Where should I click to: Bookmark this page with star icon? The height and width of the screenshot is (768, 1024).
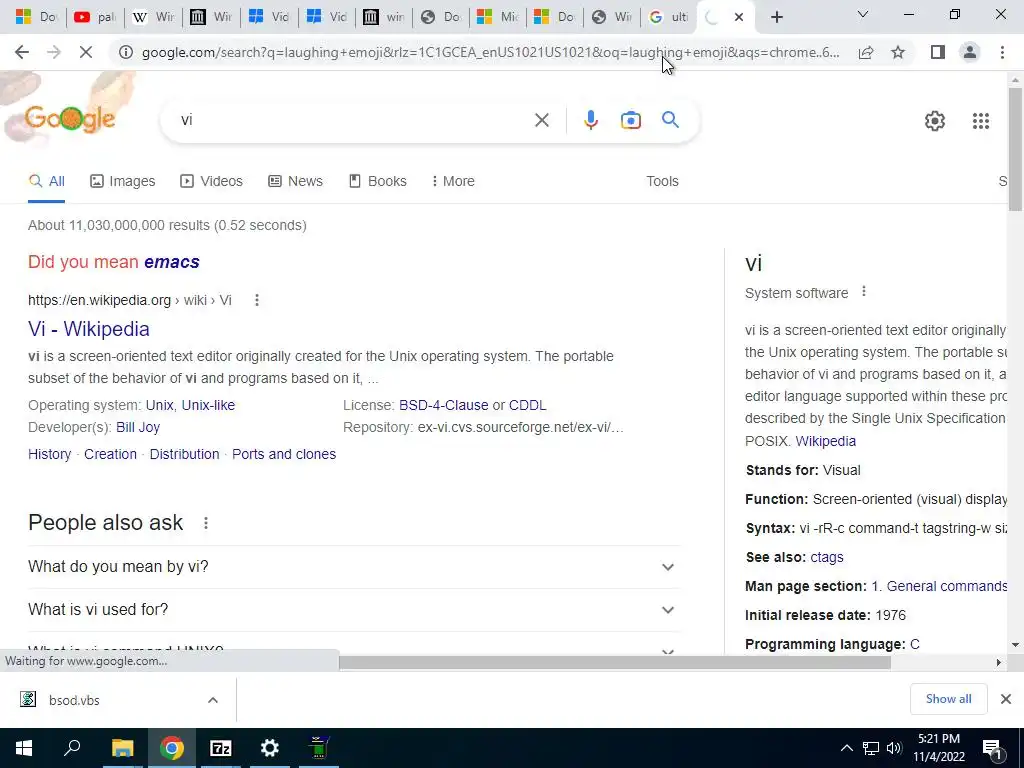[x=898, y=52]
